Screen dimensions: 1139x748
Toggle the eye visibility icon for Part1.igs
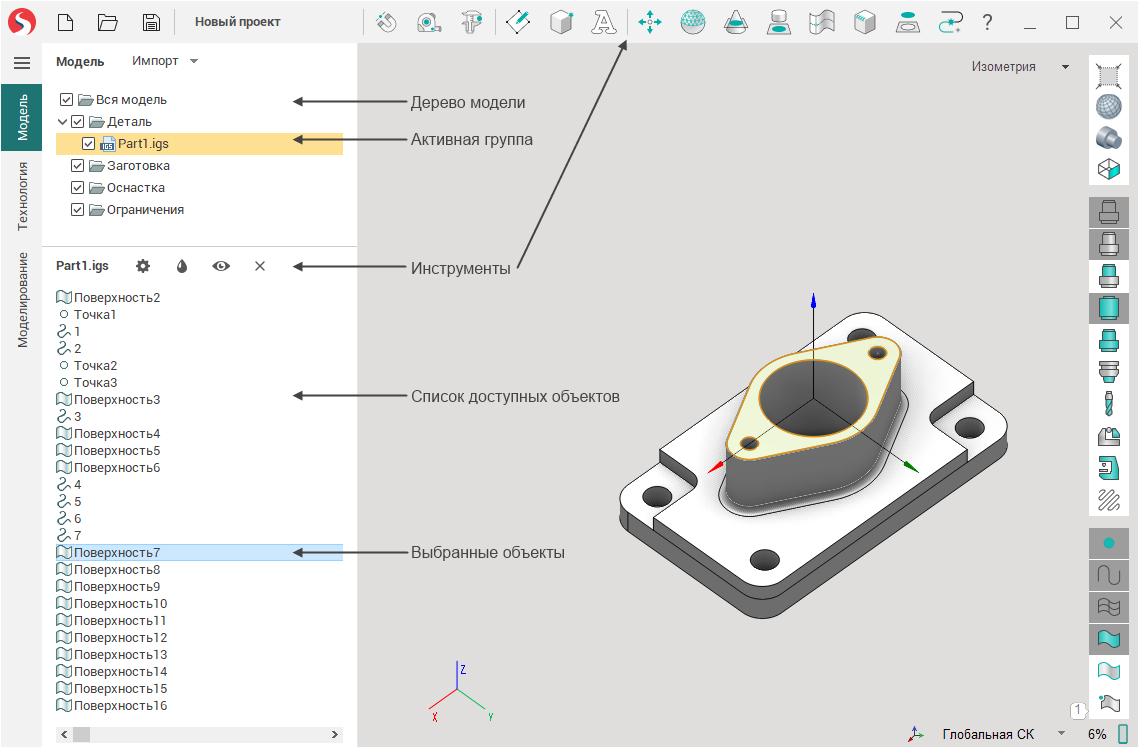[x=221, y=266]
